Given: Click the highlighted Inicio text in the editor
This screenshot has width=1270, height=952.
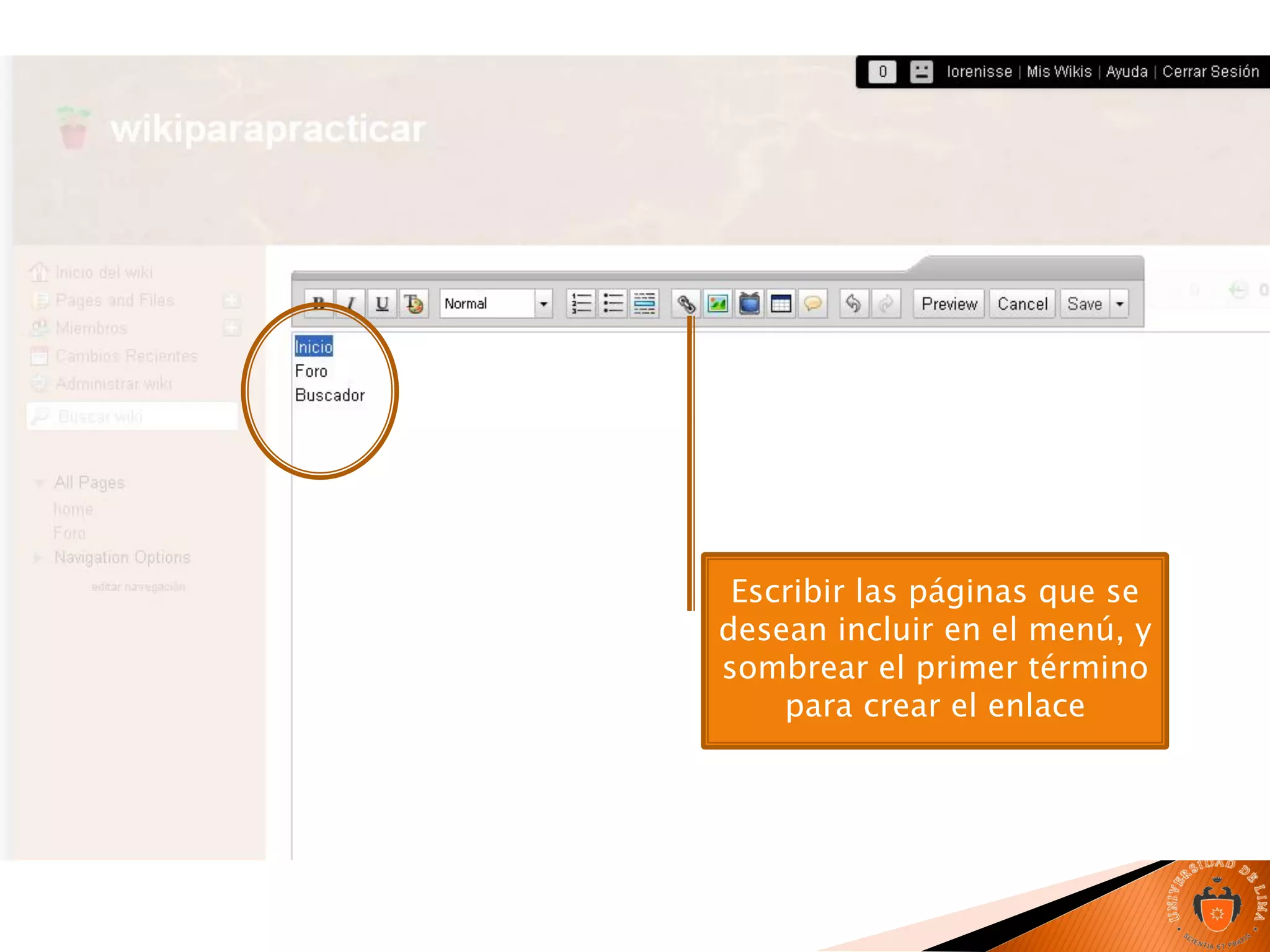Looking at the screenshot, I should point(314,347).
